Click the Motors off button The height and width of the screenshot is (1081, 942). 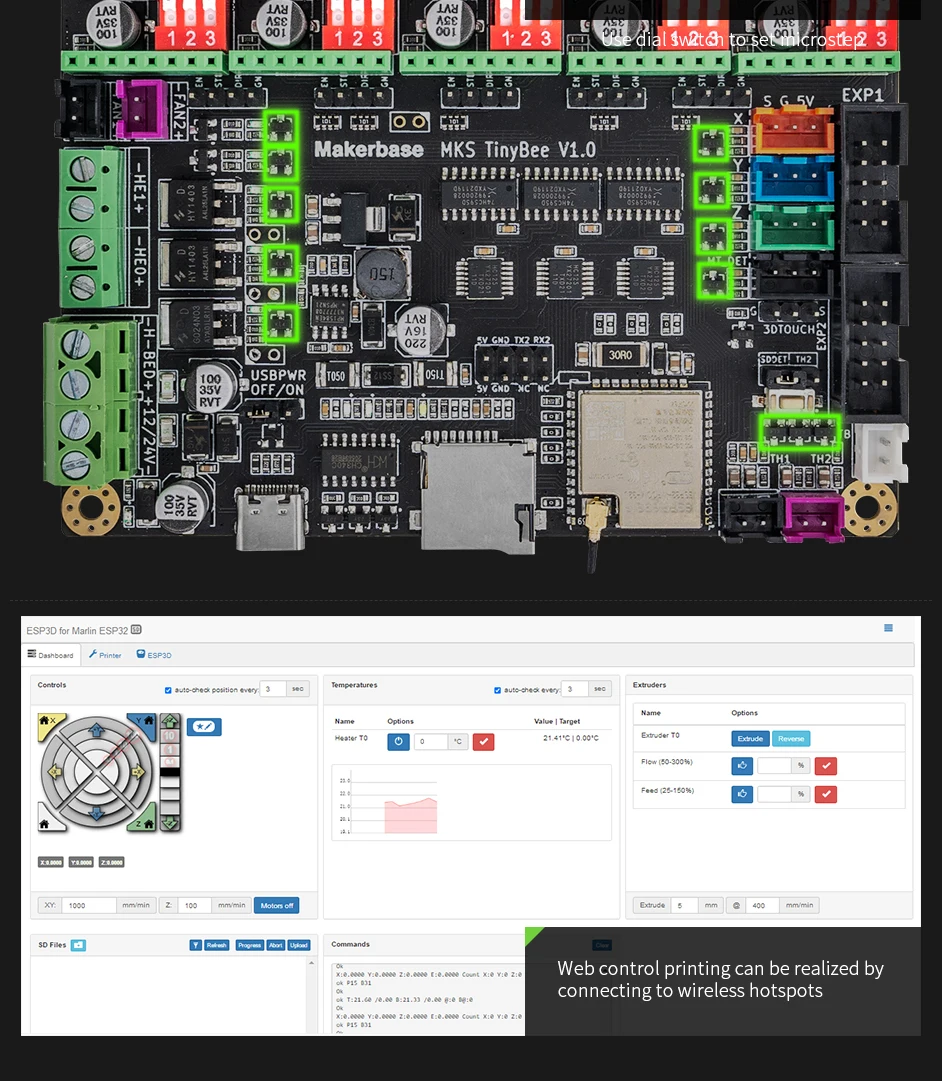pyautogui.click(x=277, y=905)
